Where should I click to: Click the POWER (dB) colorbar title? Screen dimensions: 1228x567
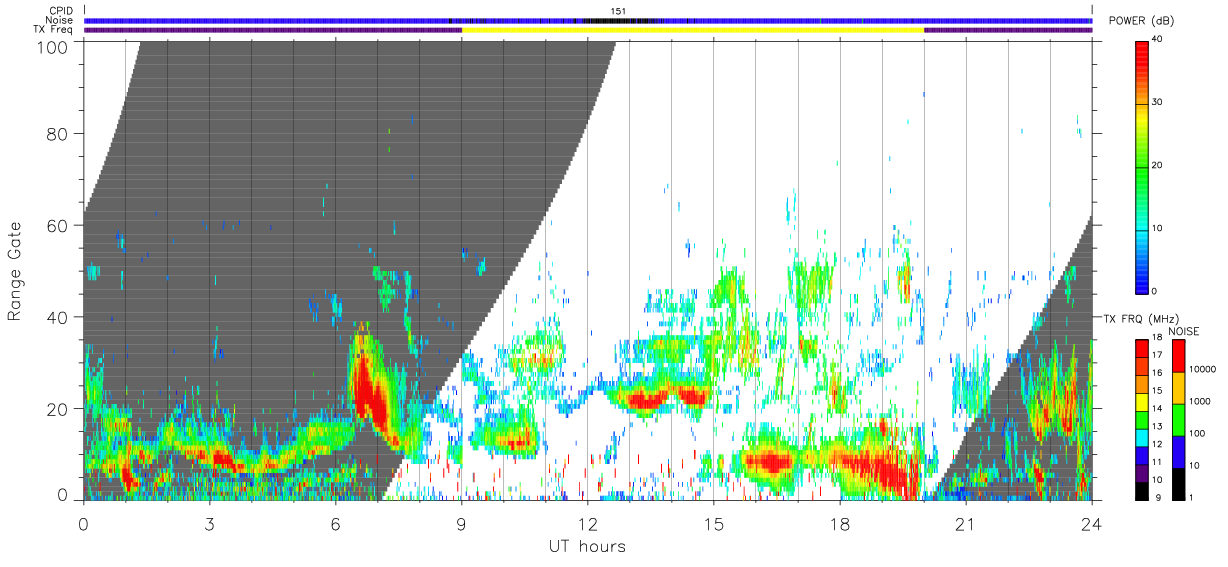click(x=1140, y=21)
